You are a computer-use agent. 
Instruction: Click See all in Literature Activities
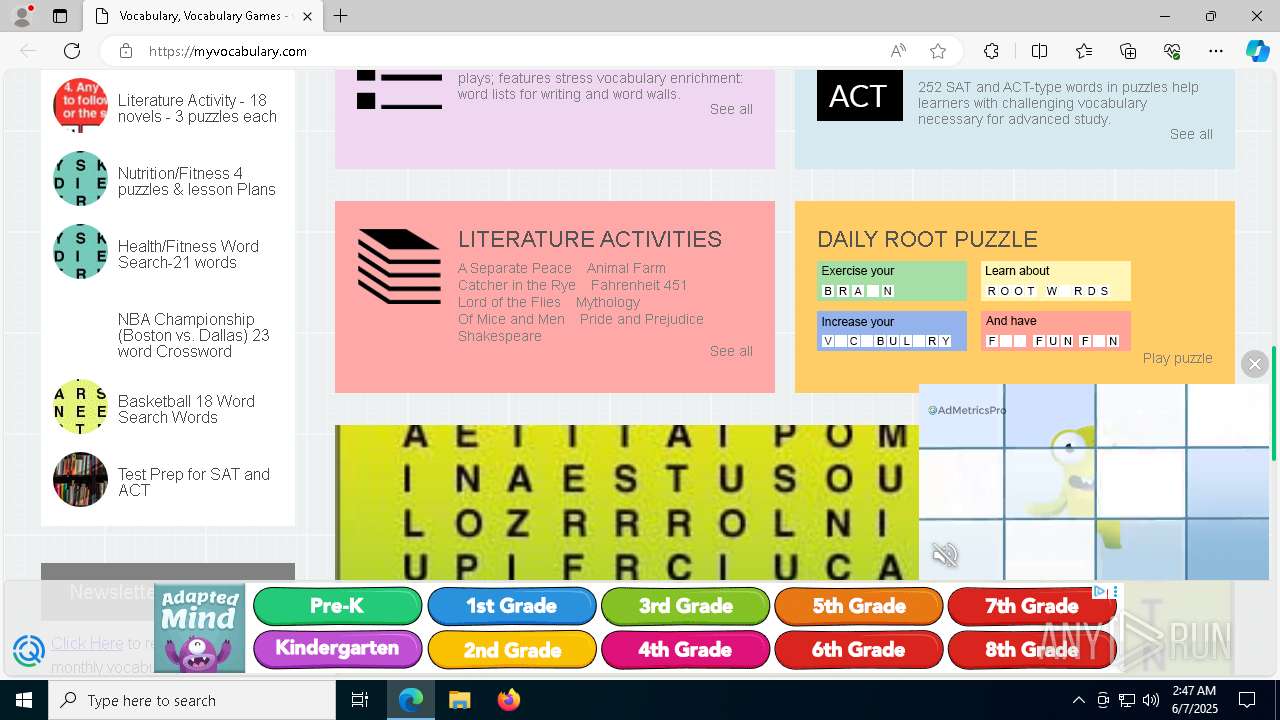click(x=731, y=351)
